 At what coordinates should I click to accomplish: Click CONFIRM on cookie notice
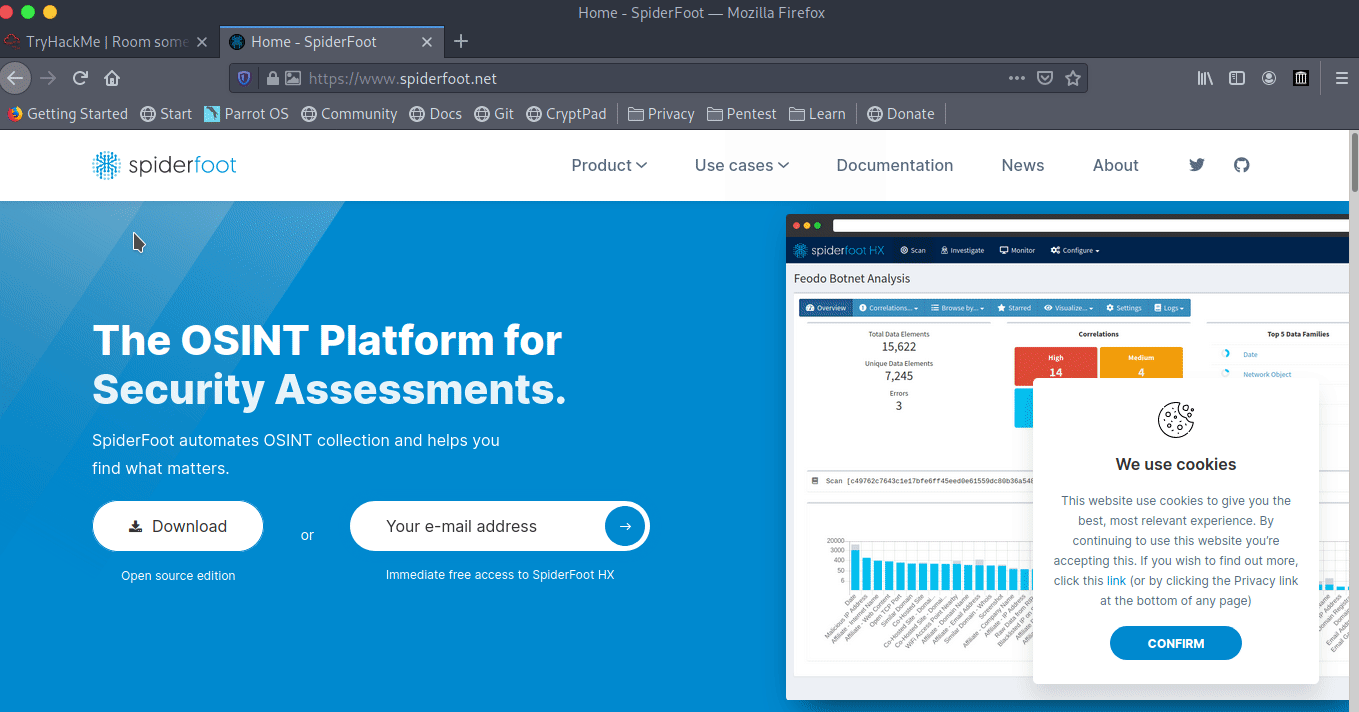click(x=1175, y=643)
